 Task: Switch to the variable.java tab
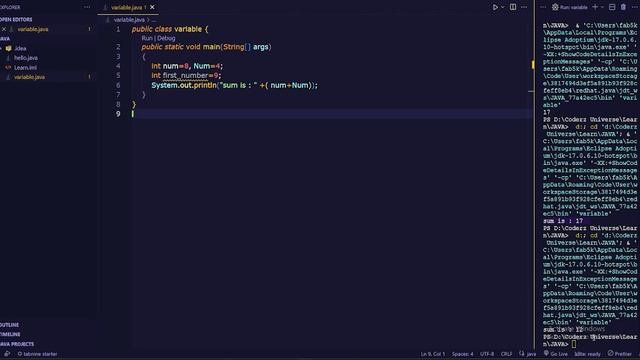pyautogui.click(x=127, y=7)
